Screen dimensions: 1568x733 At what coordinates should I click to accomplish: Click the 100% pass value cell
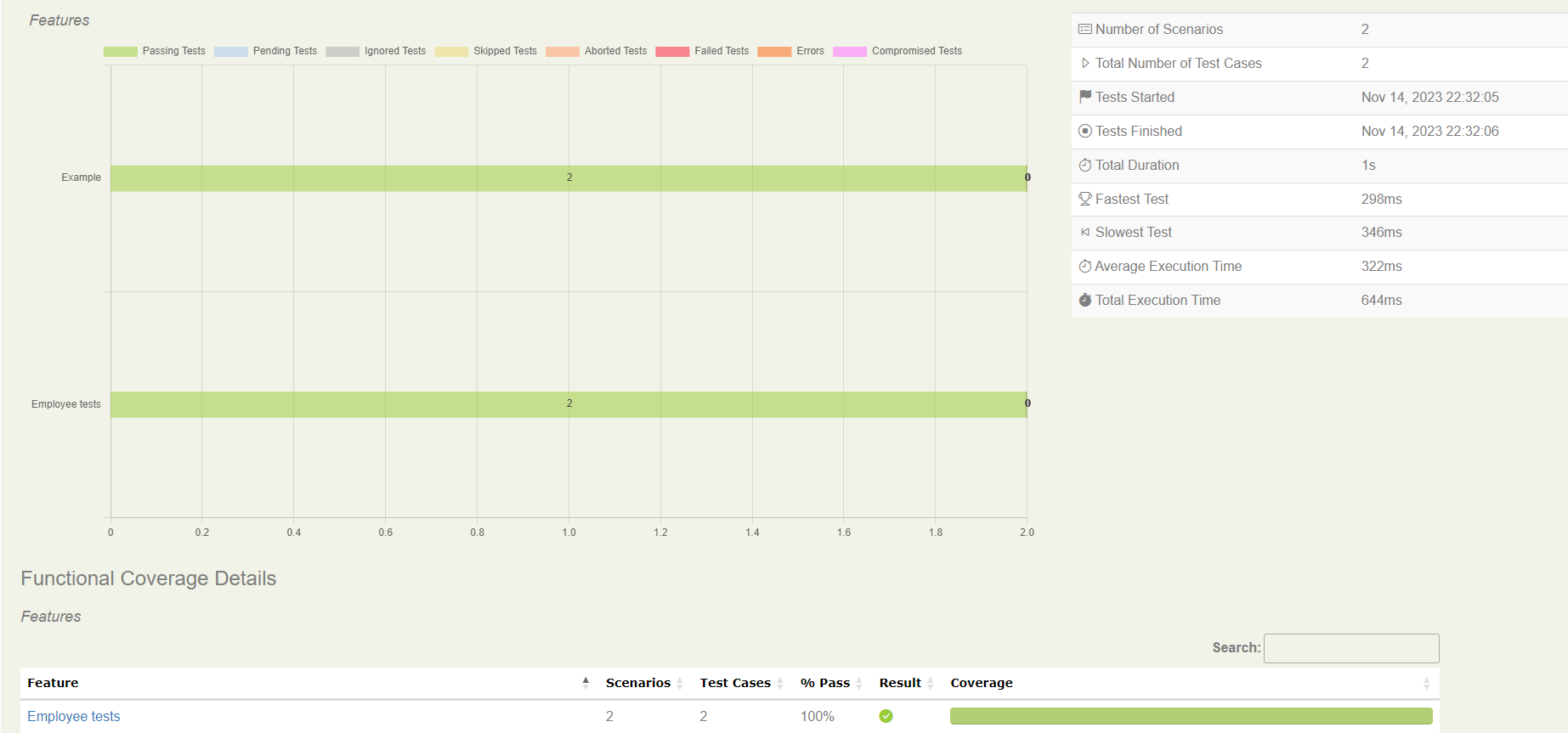(x=818, y=716)
